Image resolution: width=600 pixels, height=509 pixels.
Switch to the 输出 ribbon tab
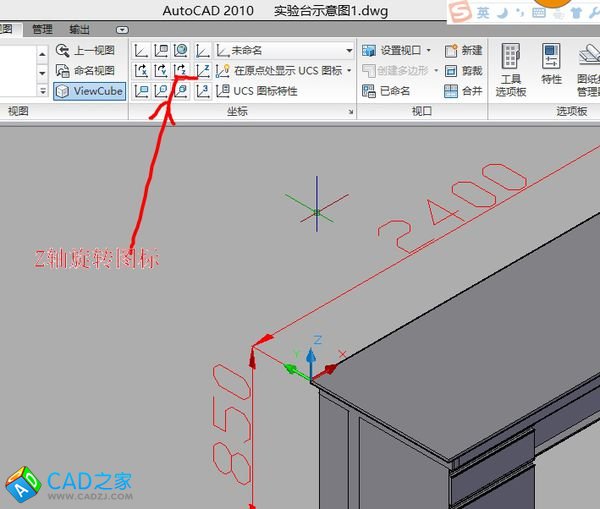(x=79, y=29)
